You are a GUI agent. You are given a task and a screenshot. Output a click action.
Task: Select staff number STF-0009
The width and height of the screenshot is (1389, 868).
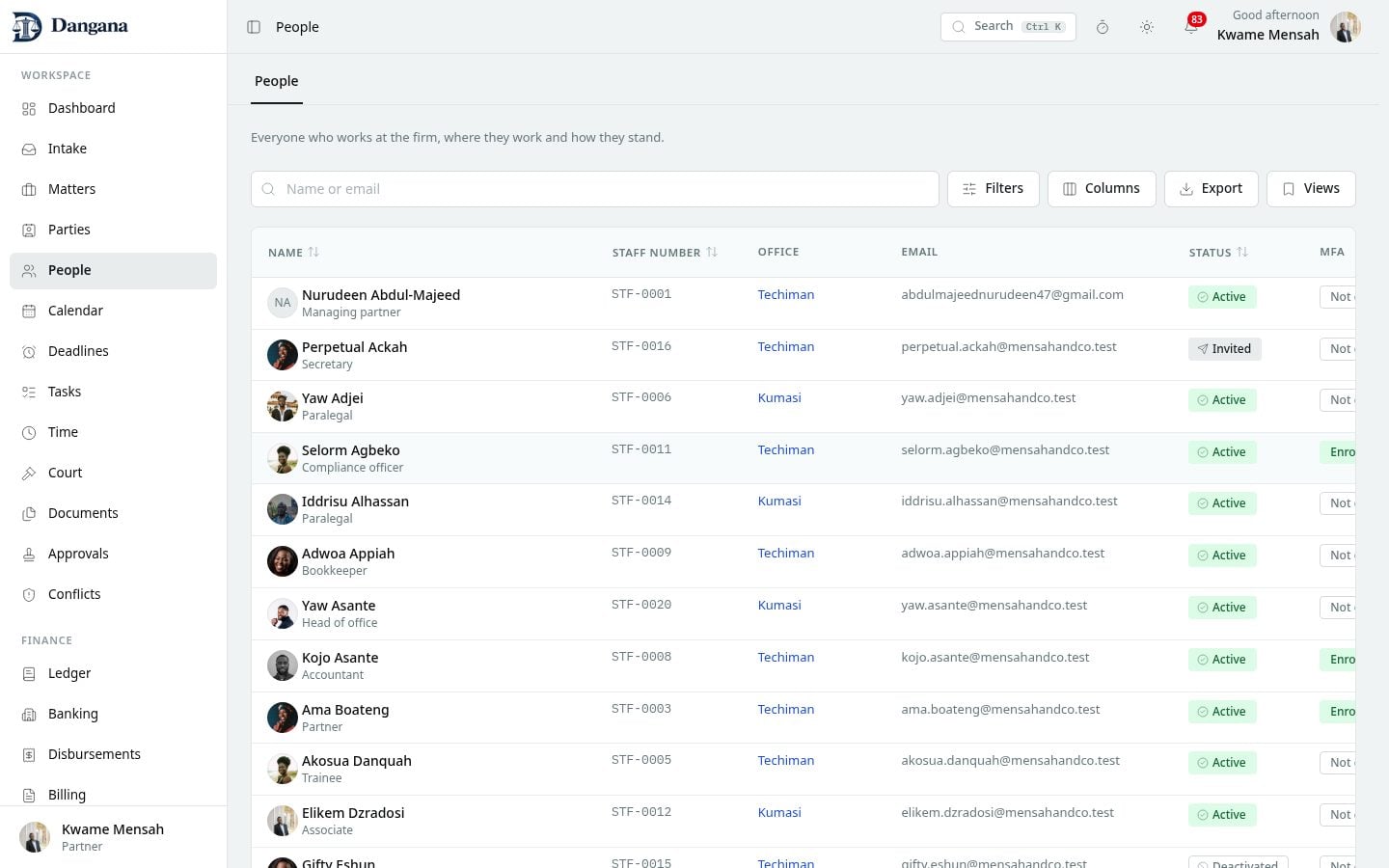click(x=641, y=553)
